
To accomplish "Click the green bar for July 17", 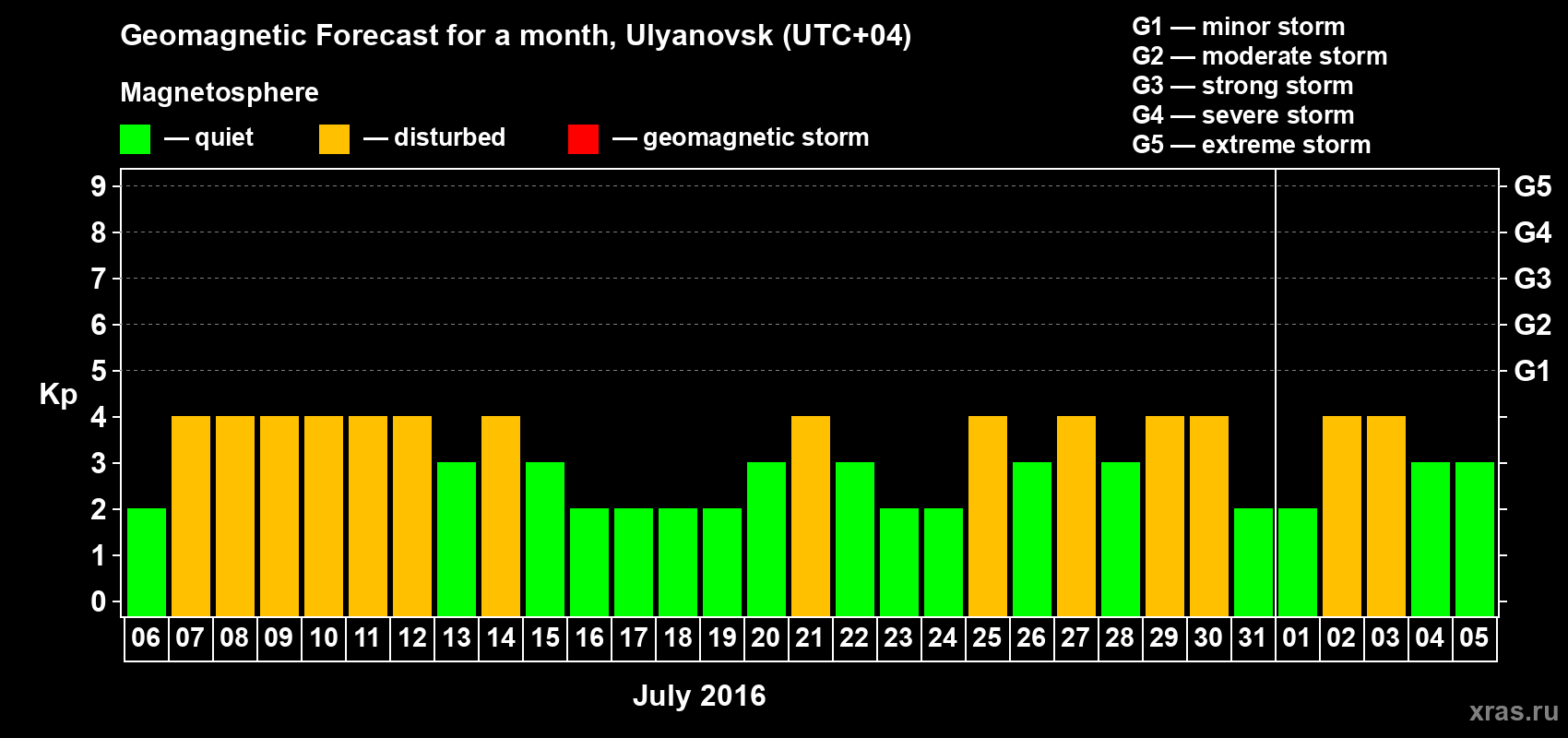I will 634,562.
